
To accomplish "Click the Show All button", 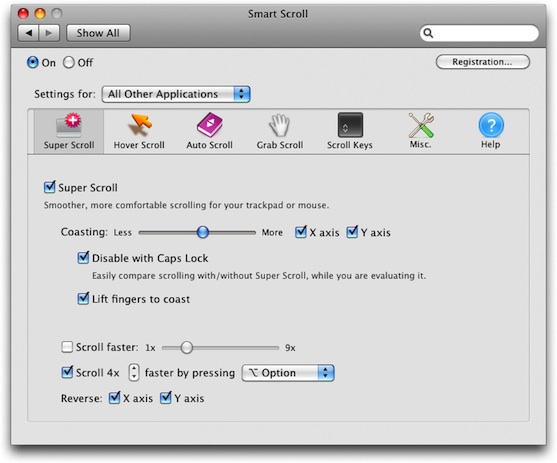I will [x=98, y=33].
